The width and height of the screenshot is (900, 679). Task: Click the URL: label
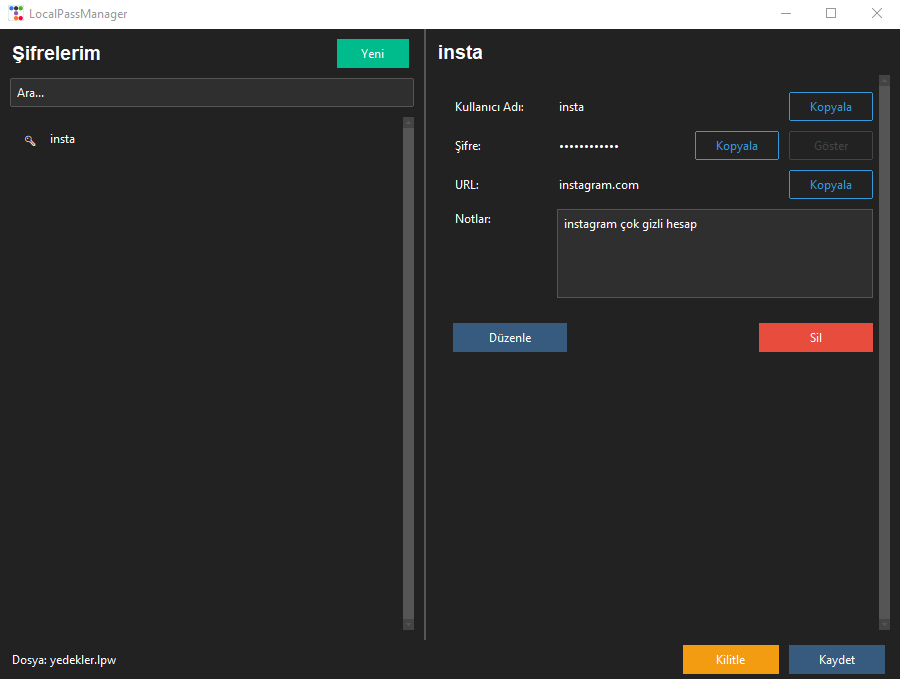467,185
